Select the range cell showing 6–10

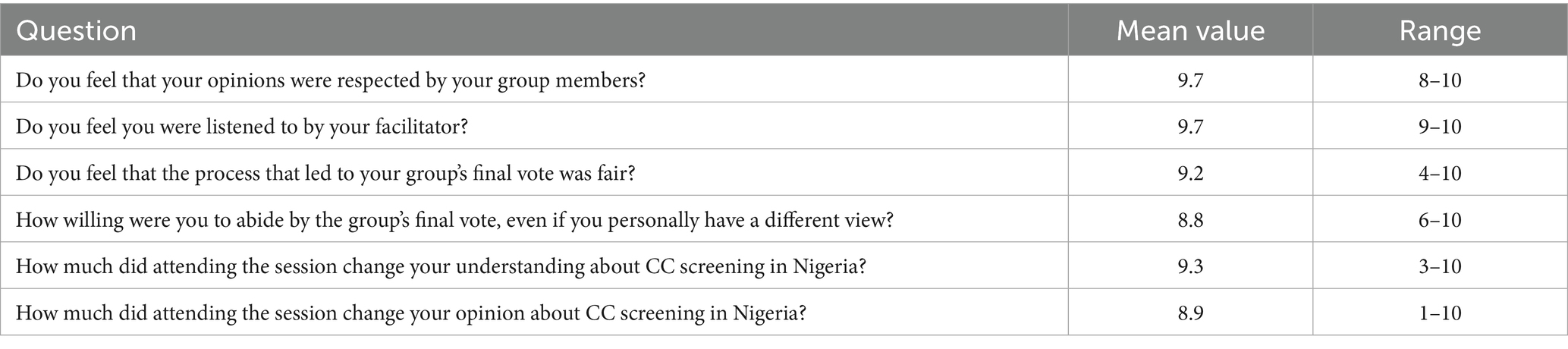coord(1440,220)
